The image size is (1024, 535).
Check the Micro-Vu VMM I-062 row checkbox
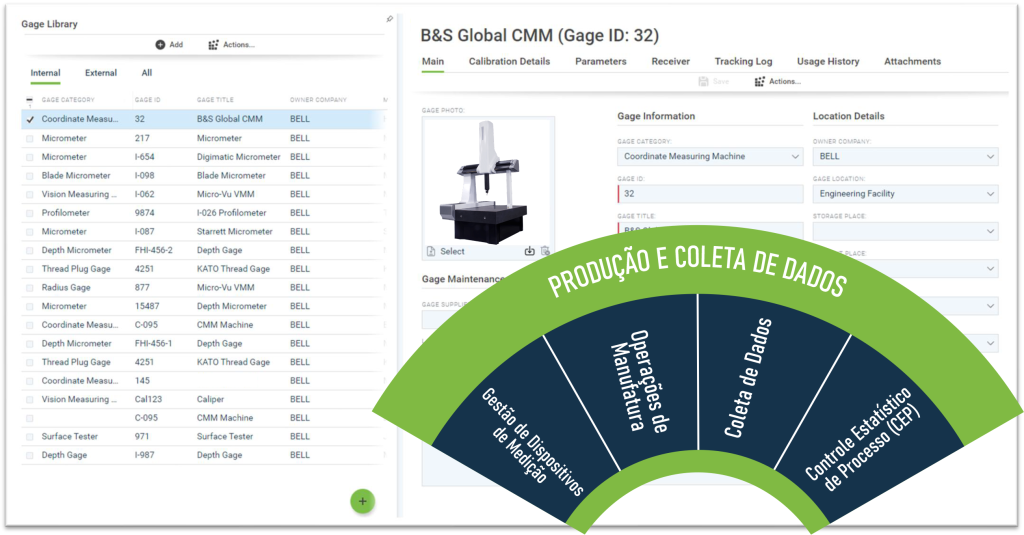point(30,195)
